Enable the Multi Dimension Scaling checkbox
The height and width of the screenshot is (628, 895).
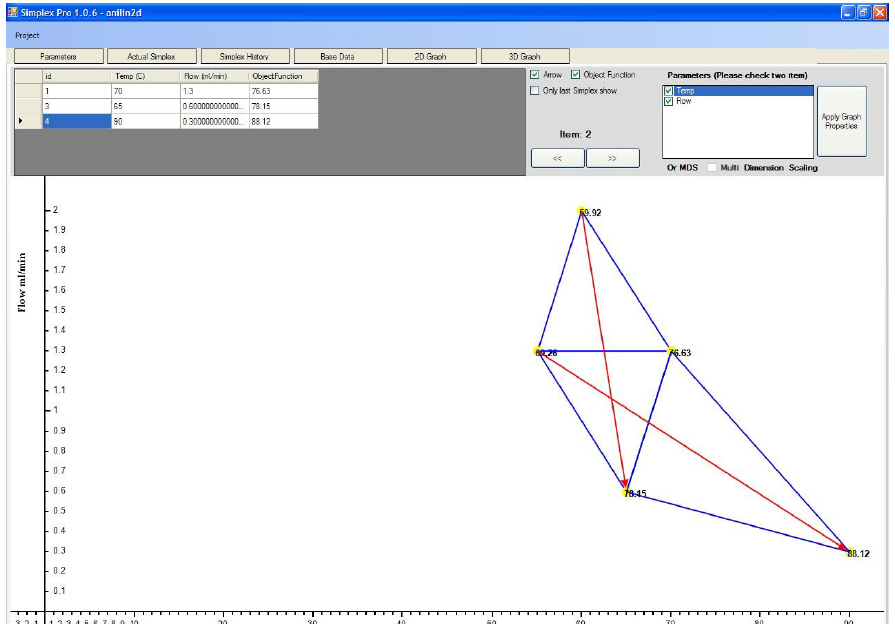pos(713,168)
